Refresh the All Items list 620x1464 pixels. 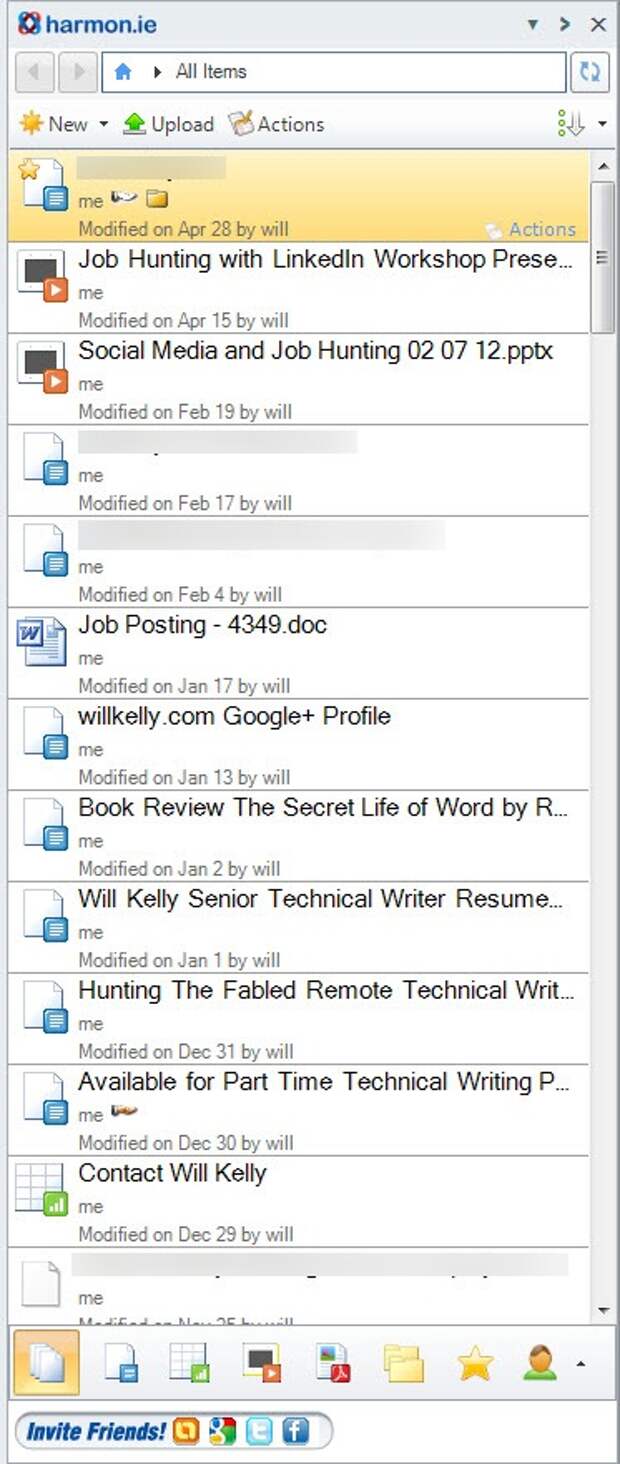pyautogui.click(x=590, y=72)
